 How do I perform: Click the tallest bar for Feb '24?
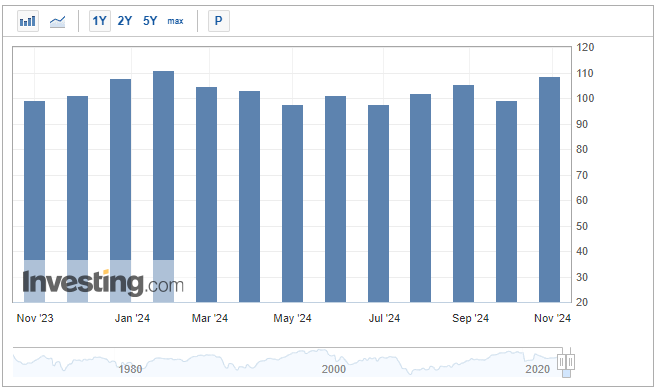pos(163,187)
